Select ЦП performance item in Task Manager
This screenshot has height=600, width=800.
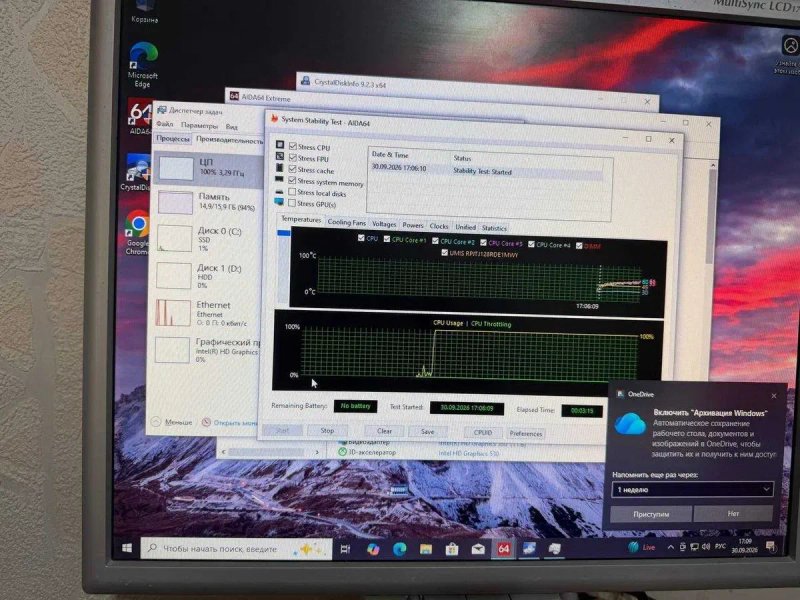point(208,168)
